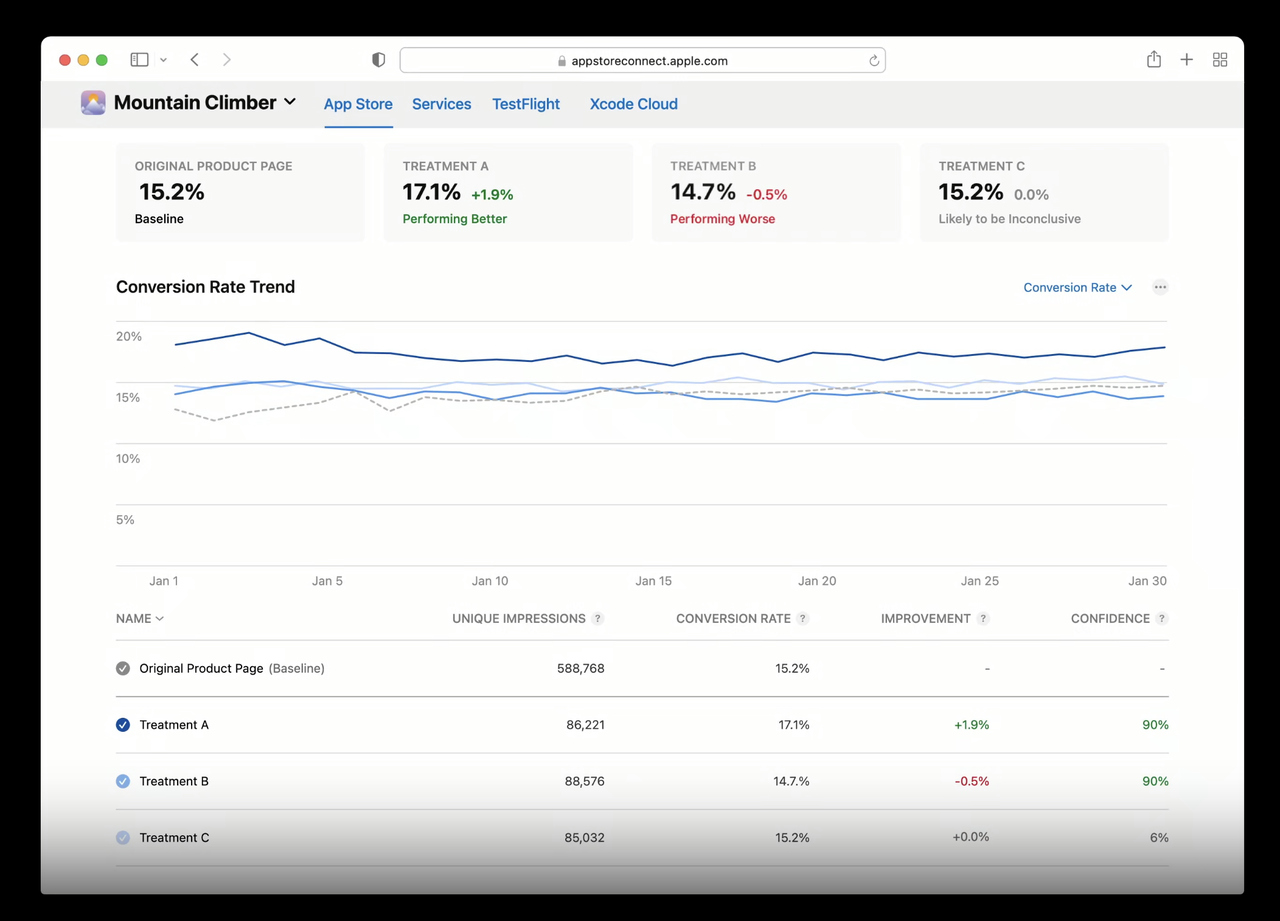
Task: Click the Safari address bar
Action: tap(642, 61)
